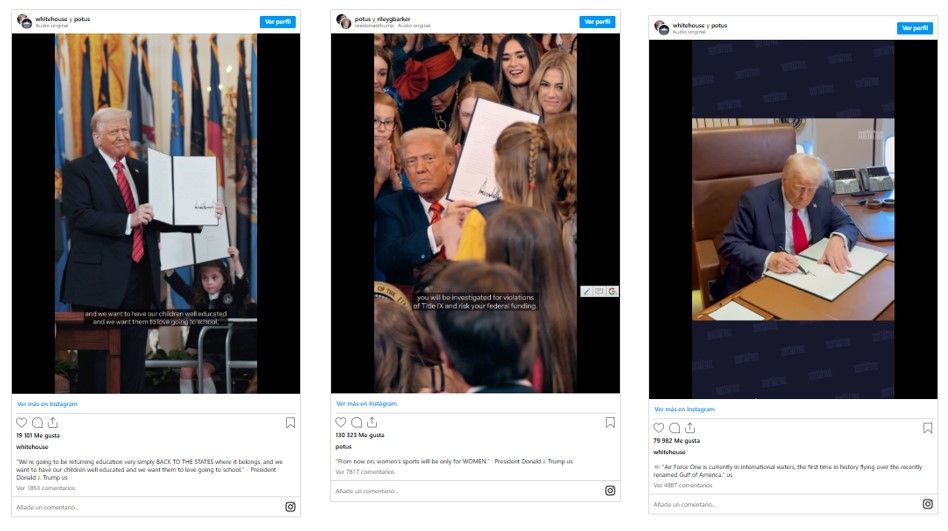
Task: Bookmark the Air Force One post
Action: click(x=927, y=428)
